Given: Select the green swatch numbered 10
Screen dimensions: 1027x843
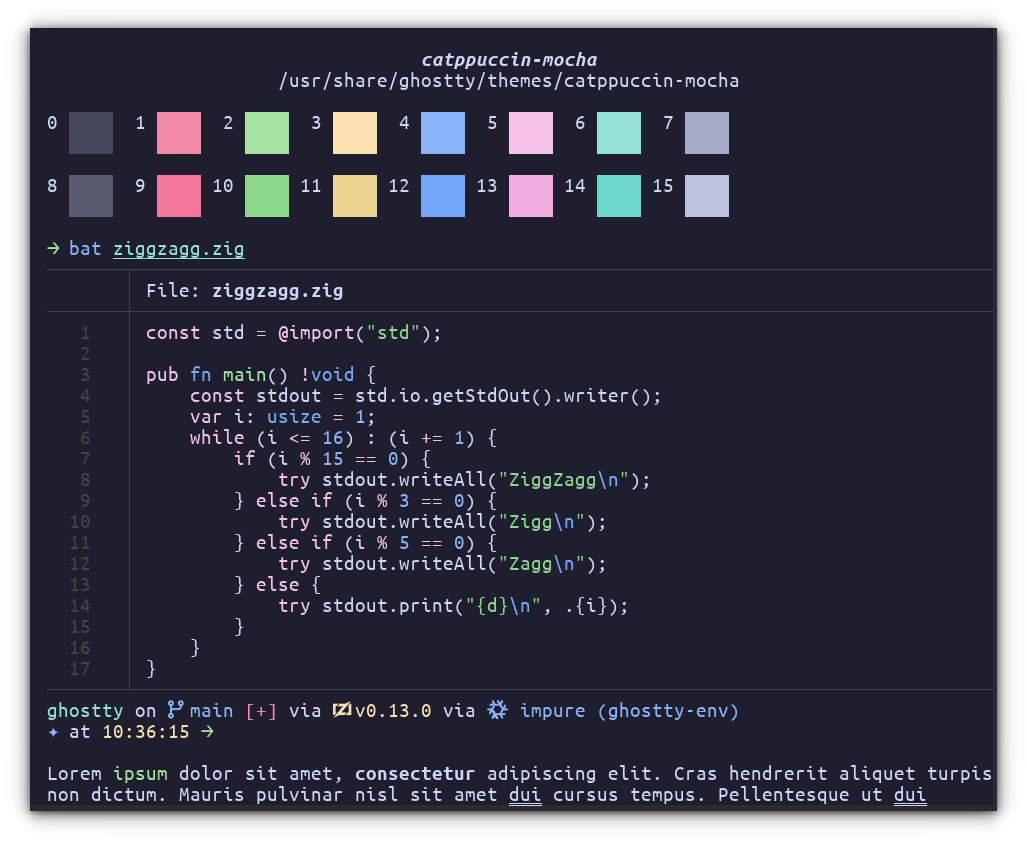Looking at the screenshot, I should (266, 196).
